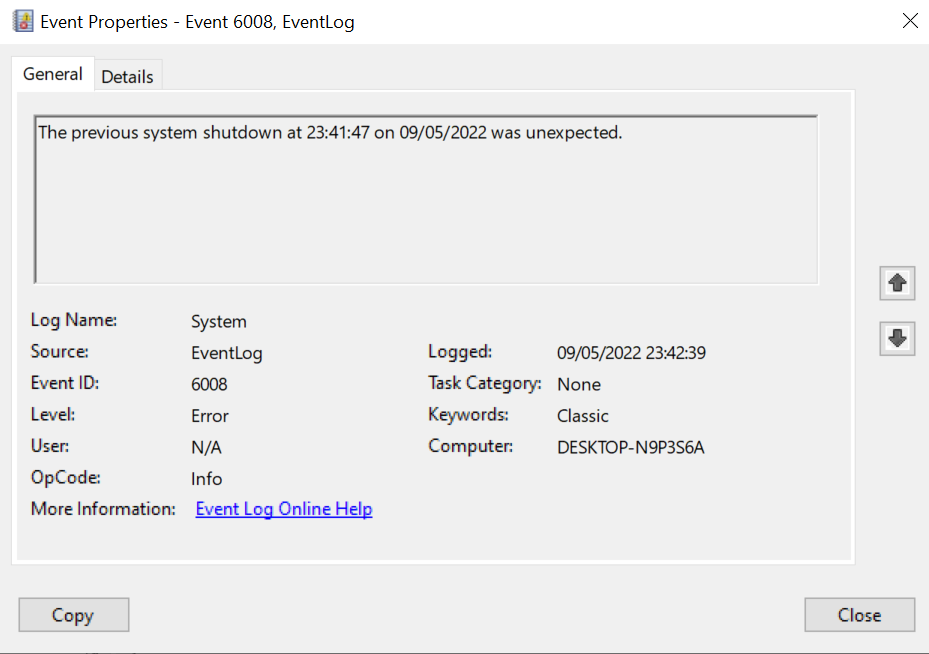Click the OpCode: label
This screenshot has width=929, height=654.
click(66, 477)
